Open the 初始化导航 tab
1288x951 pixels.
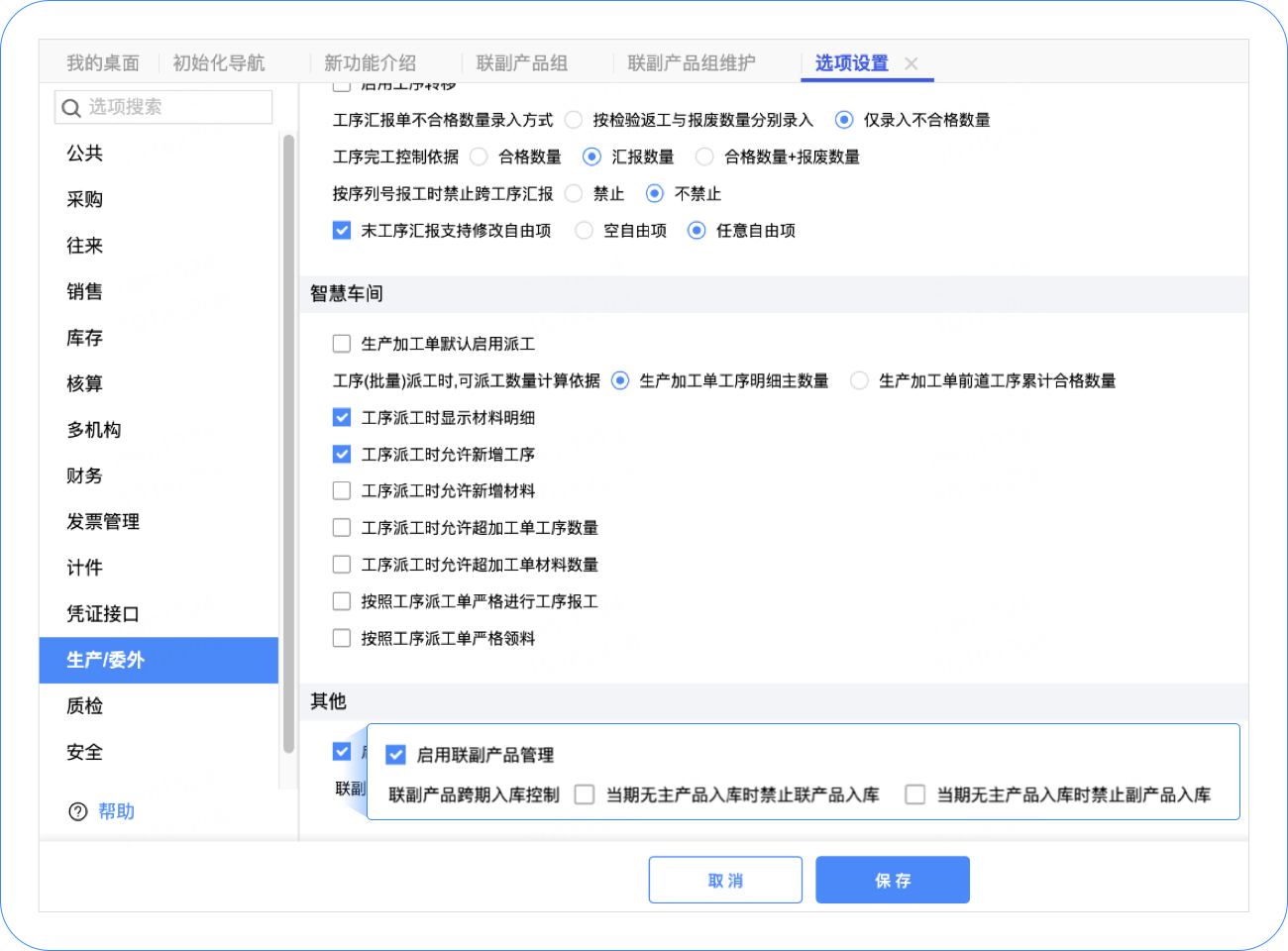(x=219, y=63)
